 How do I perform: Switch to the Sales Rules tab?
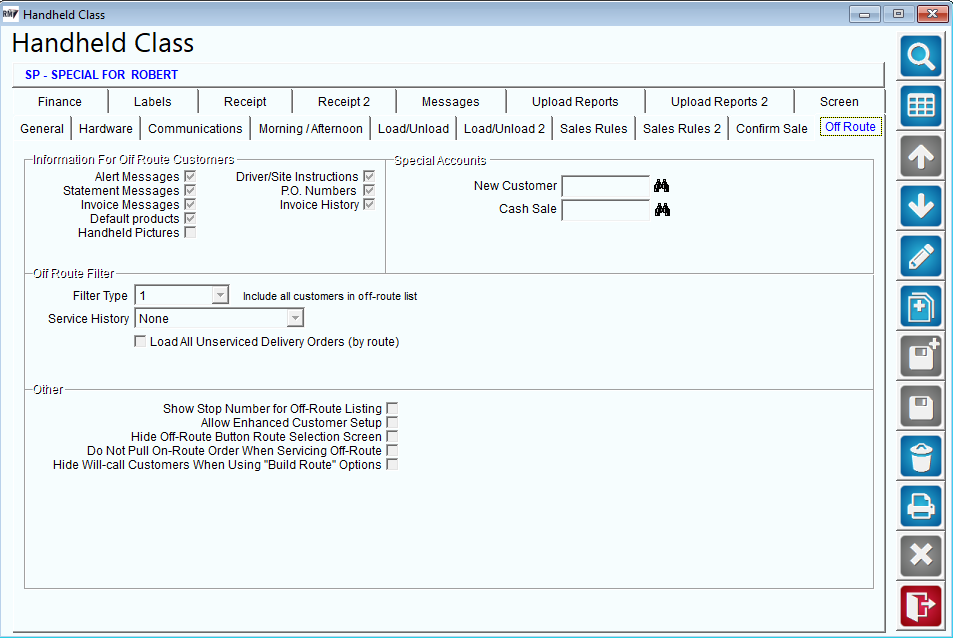click(593, 129)
